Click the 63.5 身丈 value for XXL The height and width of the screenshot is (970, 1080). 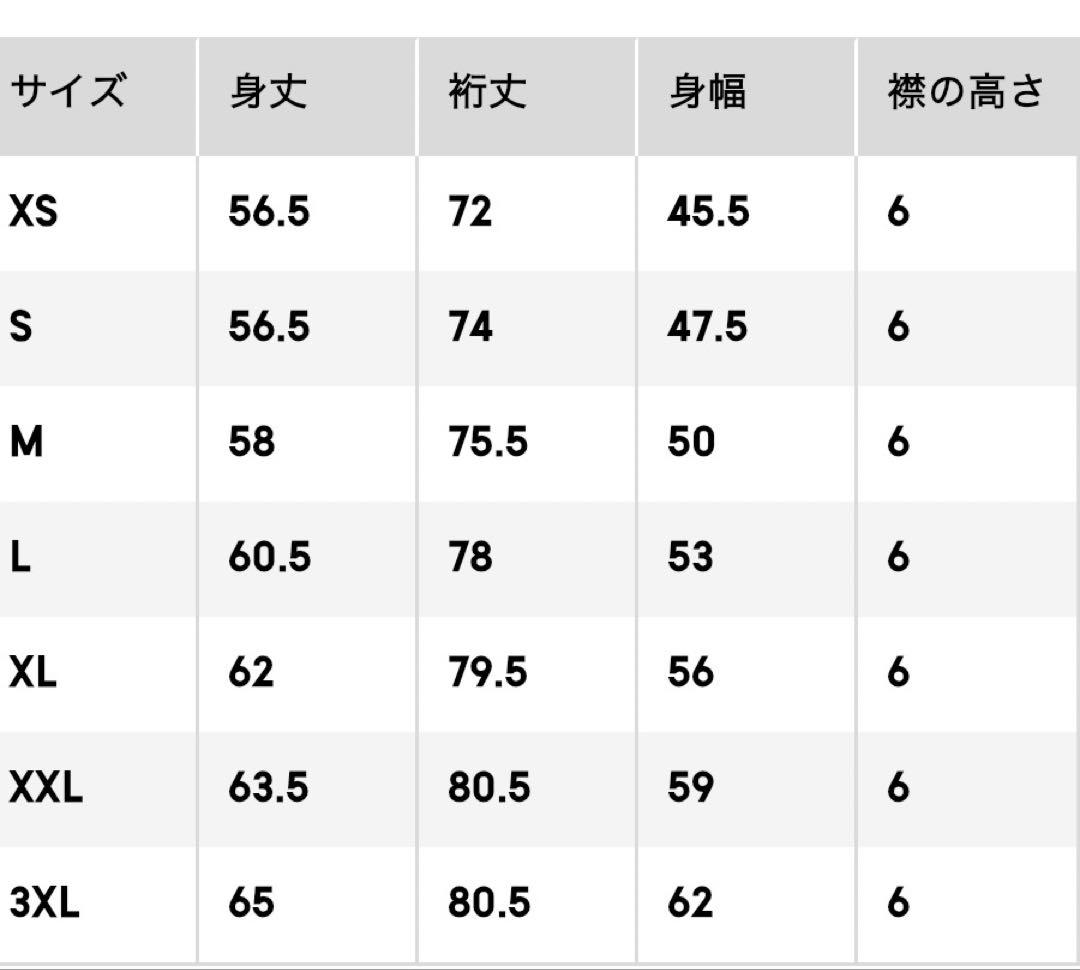[x=269, y=788]
